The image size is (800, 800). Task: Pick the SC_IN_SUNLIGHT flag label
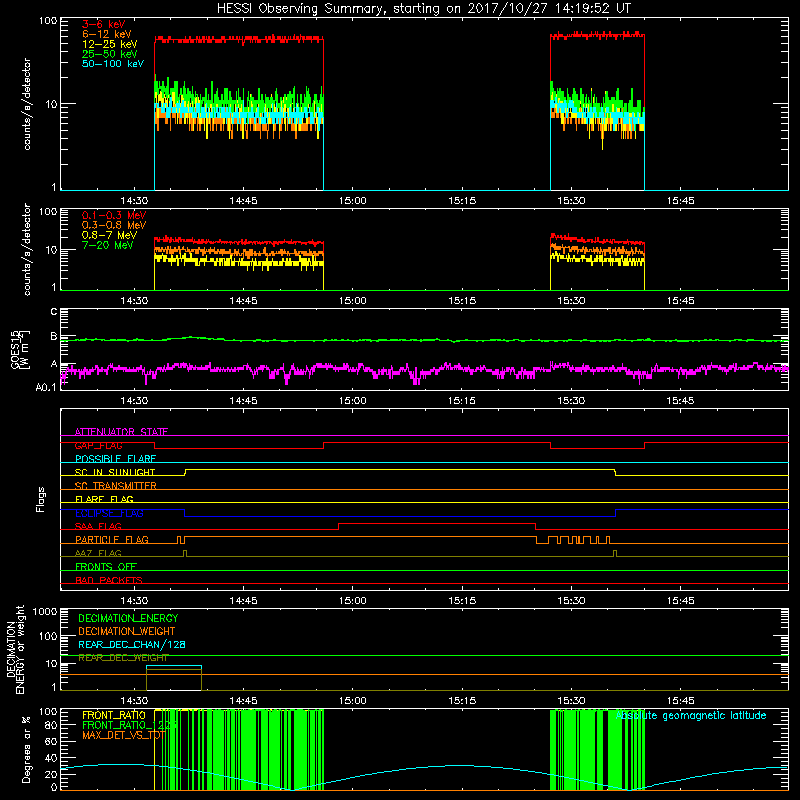point(115,472)
